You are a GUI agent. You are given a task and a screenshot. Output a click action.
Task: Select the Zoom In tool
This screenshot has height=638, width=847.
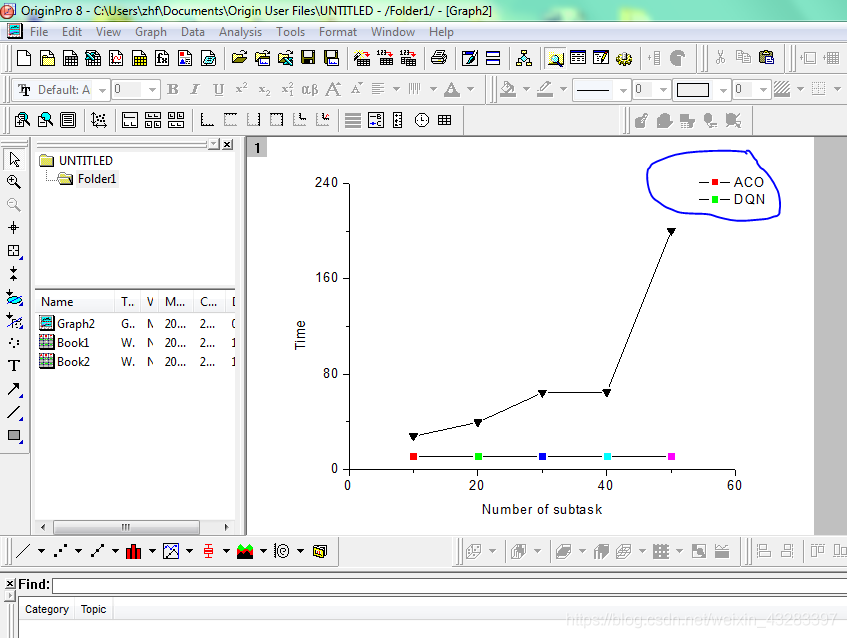click(x=14, y=182)
